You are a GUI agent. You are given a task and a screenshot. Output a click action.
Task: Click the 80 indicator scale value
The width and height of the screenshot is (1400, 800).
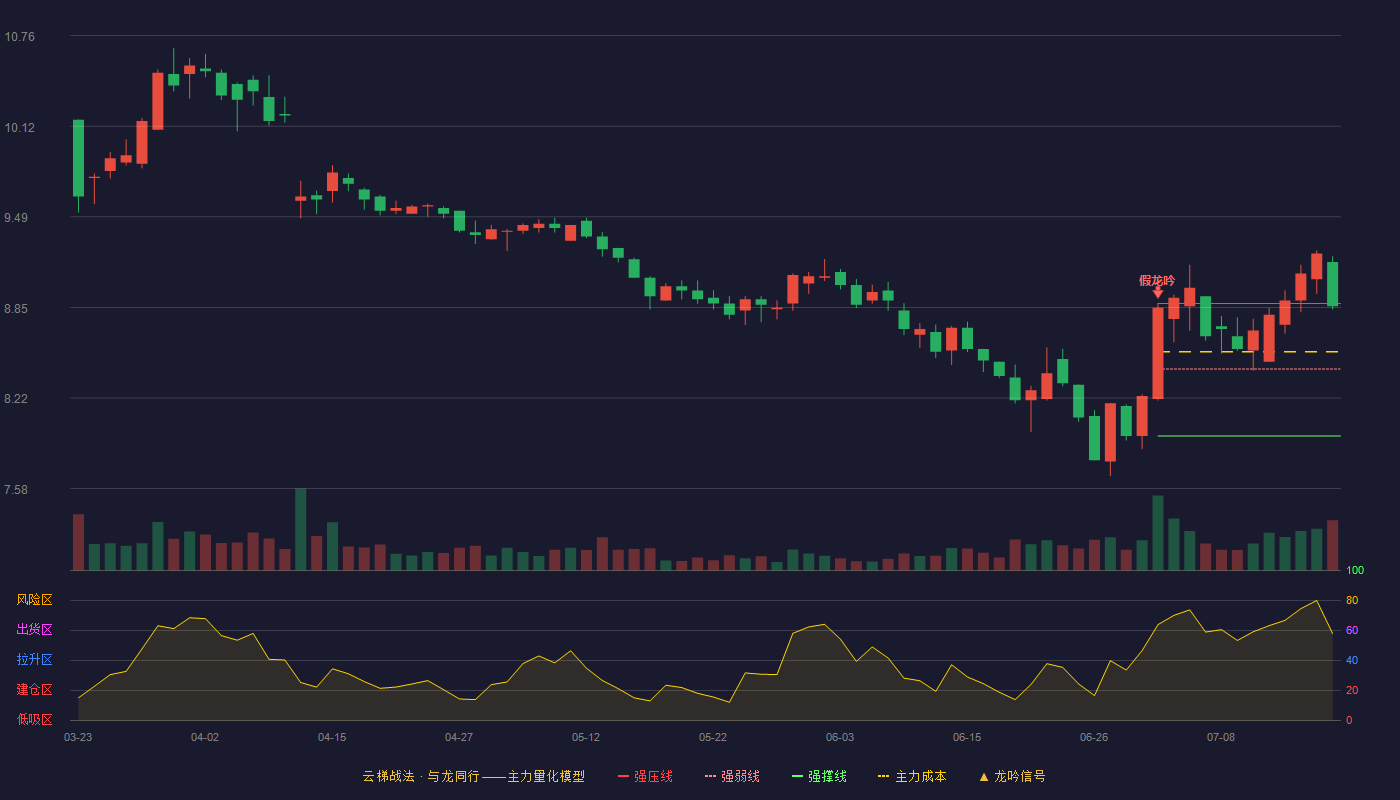[x=1352, y=600]
